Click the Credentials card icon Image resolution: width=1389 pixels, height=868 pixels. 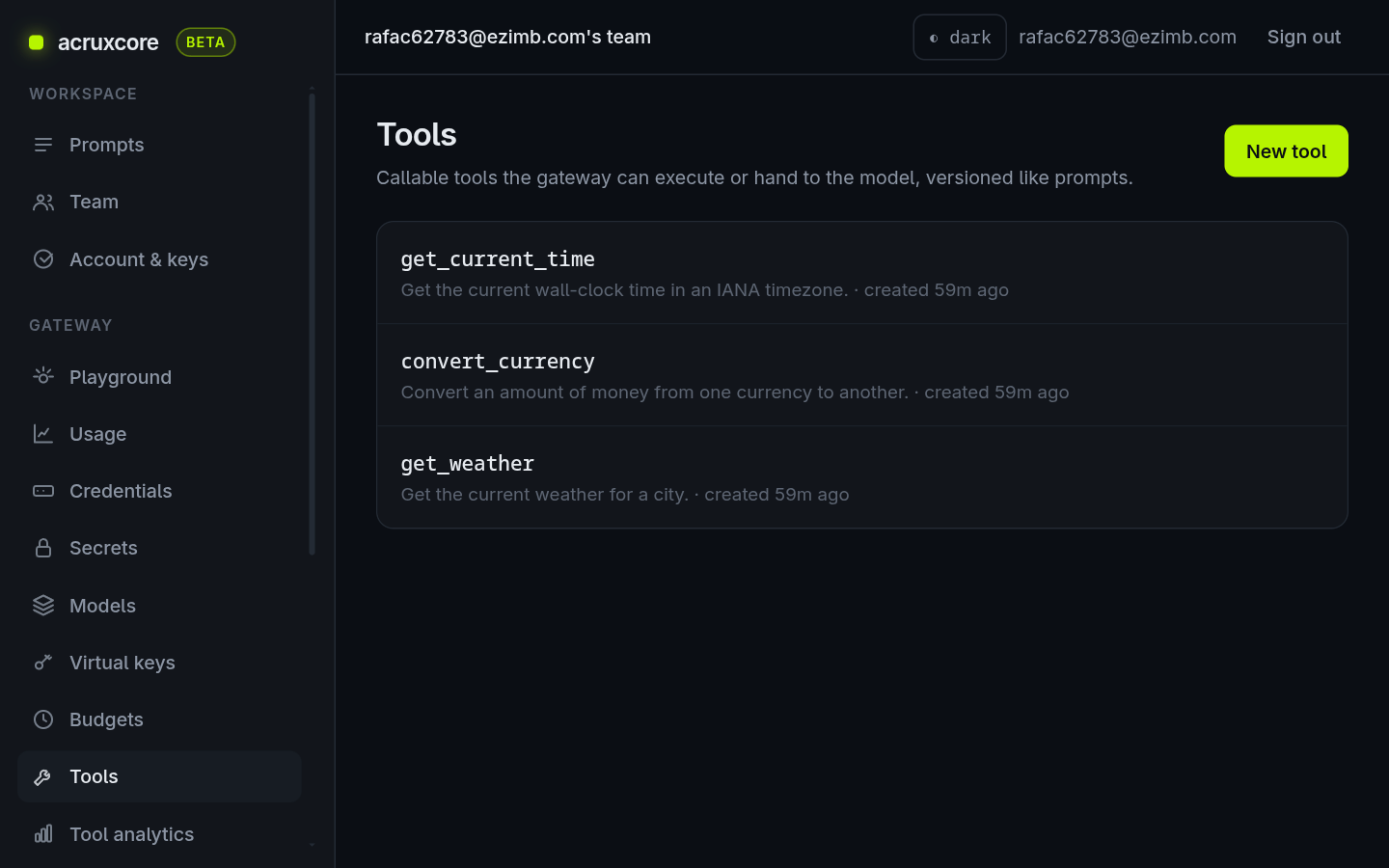tap(43, 491)
